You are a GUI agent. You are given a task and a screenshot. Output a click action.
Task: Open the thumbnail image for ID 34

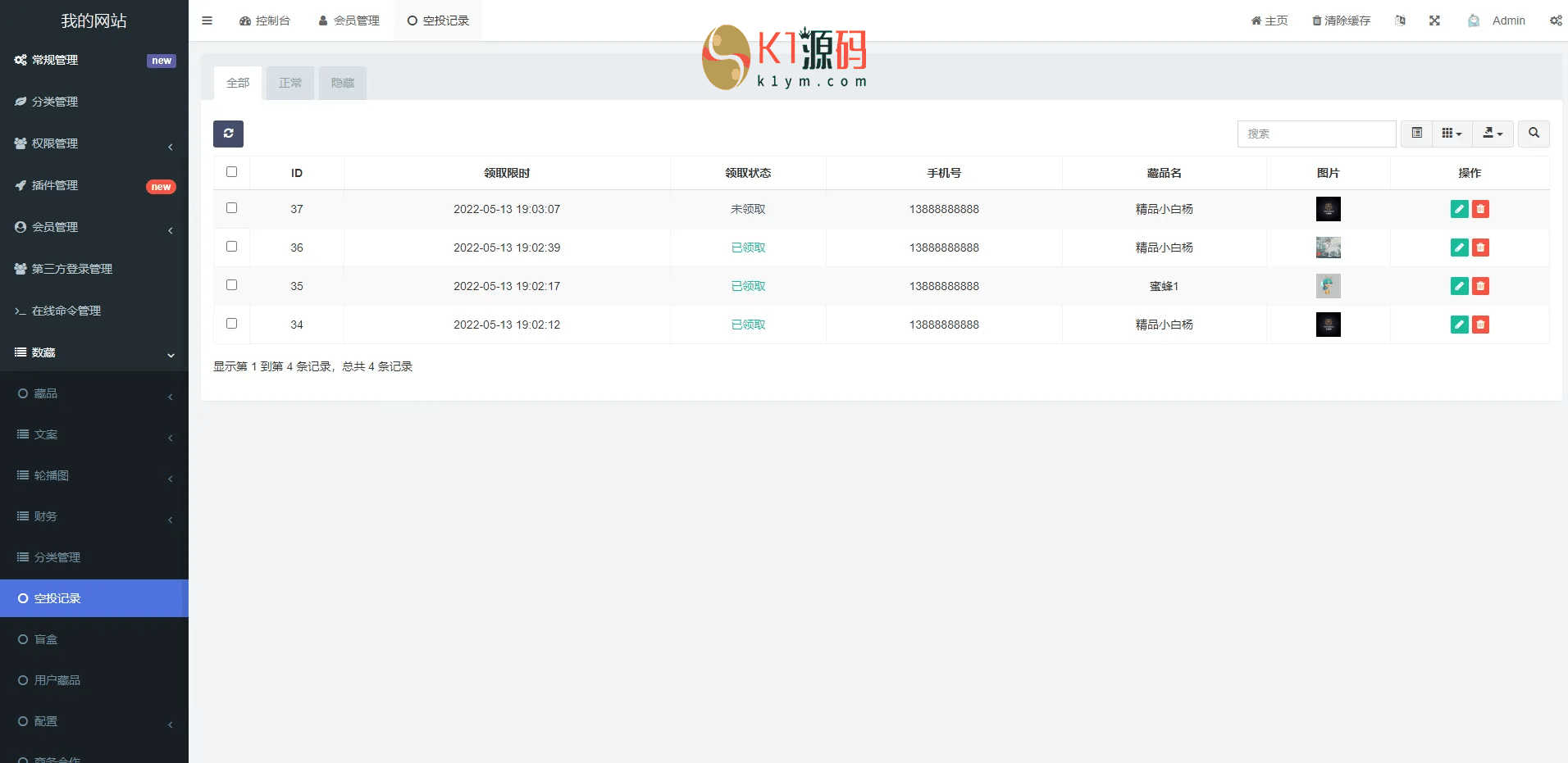point(1328,325)
